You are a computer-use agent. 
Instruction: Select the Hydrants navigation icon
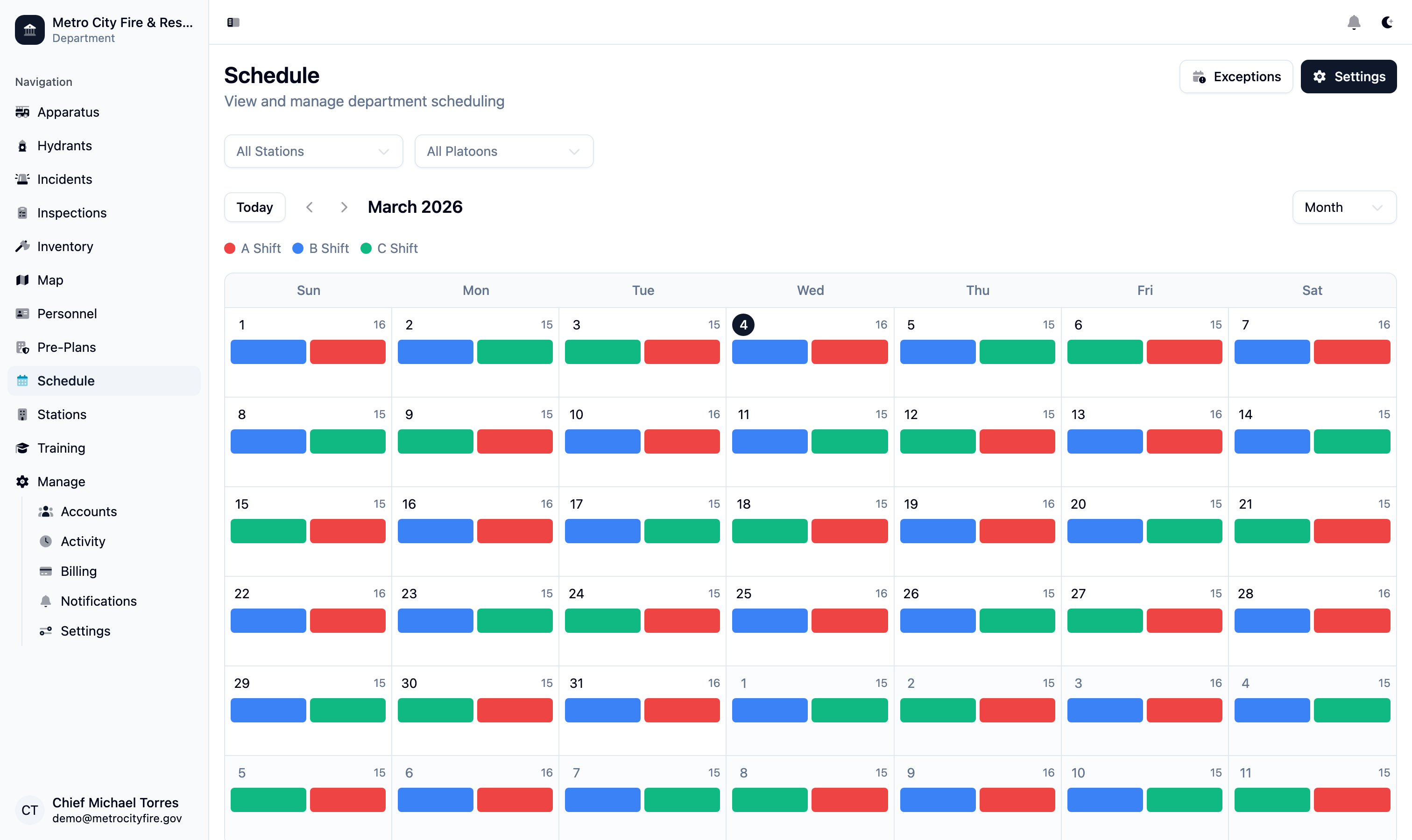click(x=23, y=146)
